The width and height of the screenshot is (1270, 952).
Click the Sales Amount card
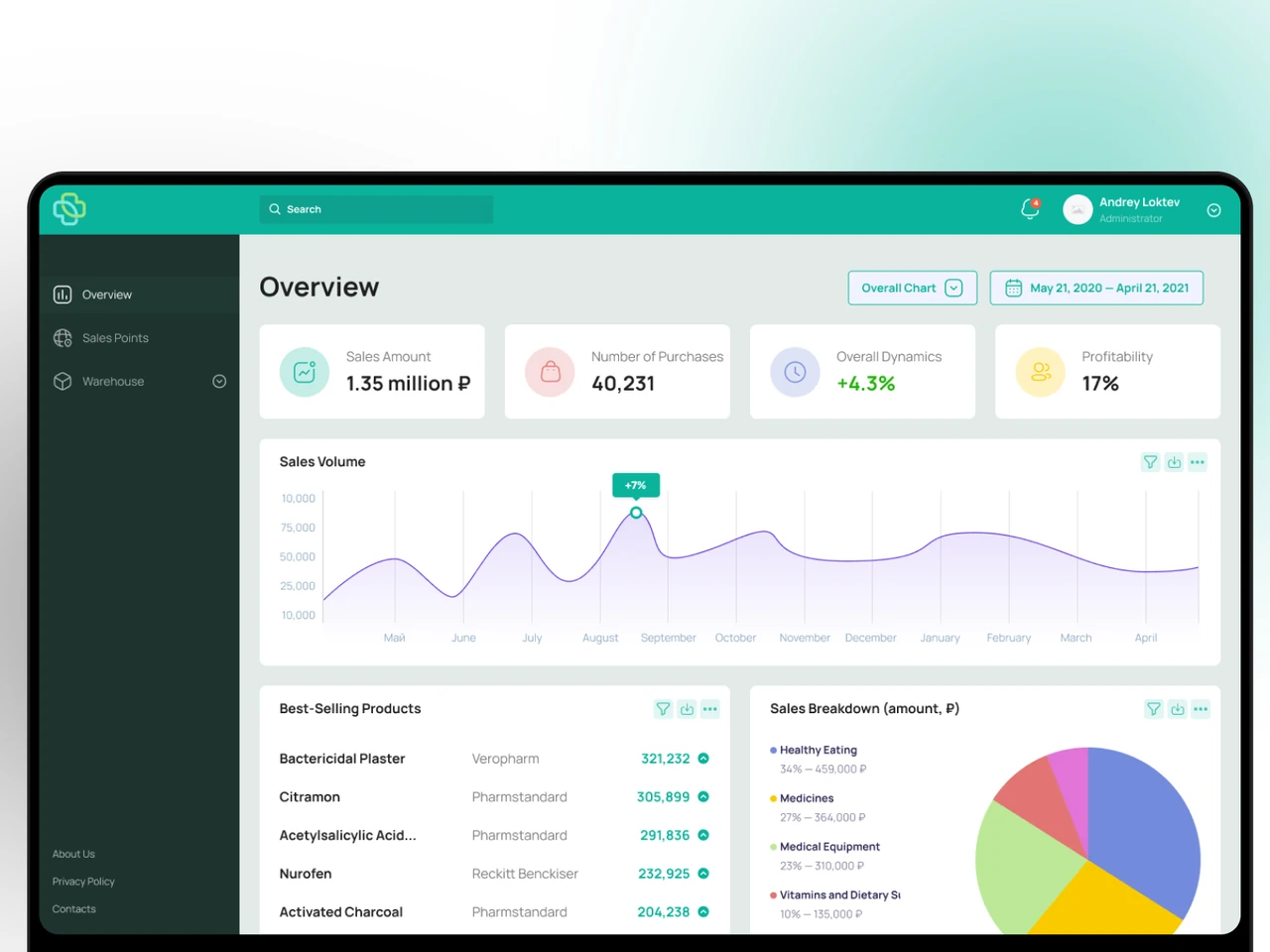(372, 372)
